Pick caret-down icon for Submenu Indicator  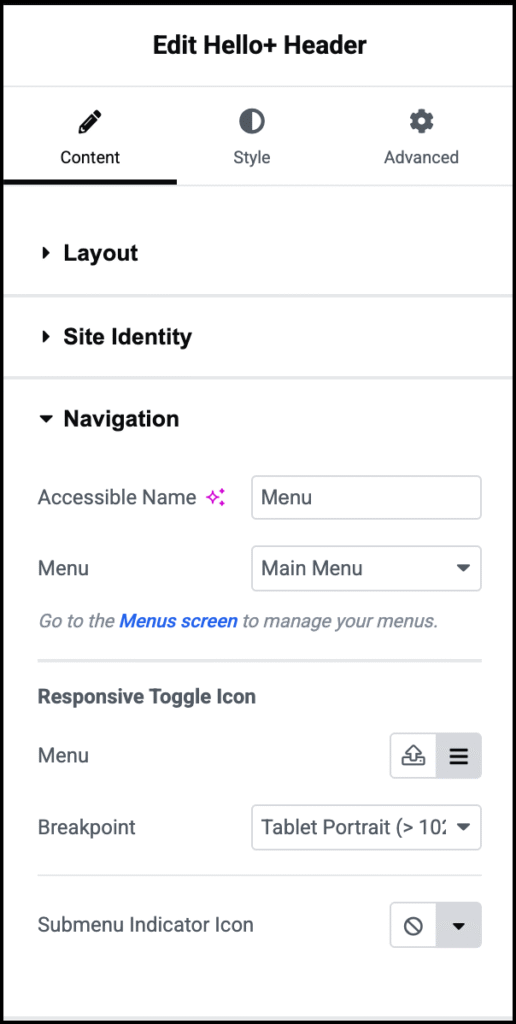click(459, 925)
